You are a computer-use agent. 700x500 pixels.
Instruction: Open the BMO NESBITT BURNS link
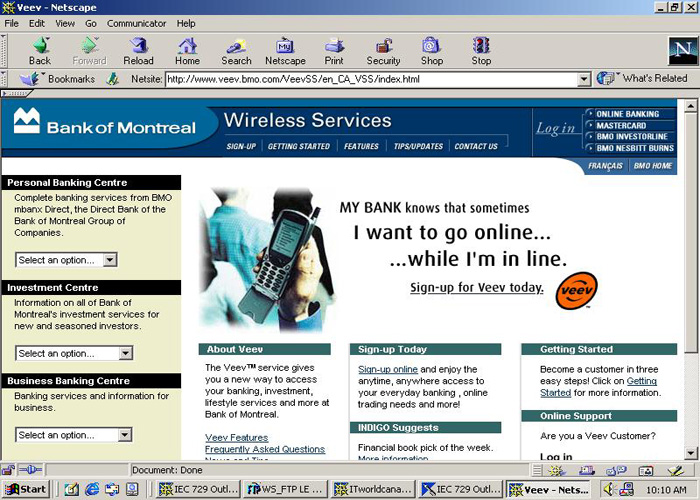coord(635,148)
